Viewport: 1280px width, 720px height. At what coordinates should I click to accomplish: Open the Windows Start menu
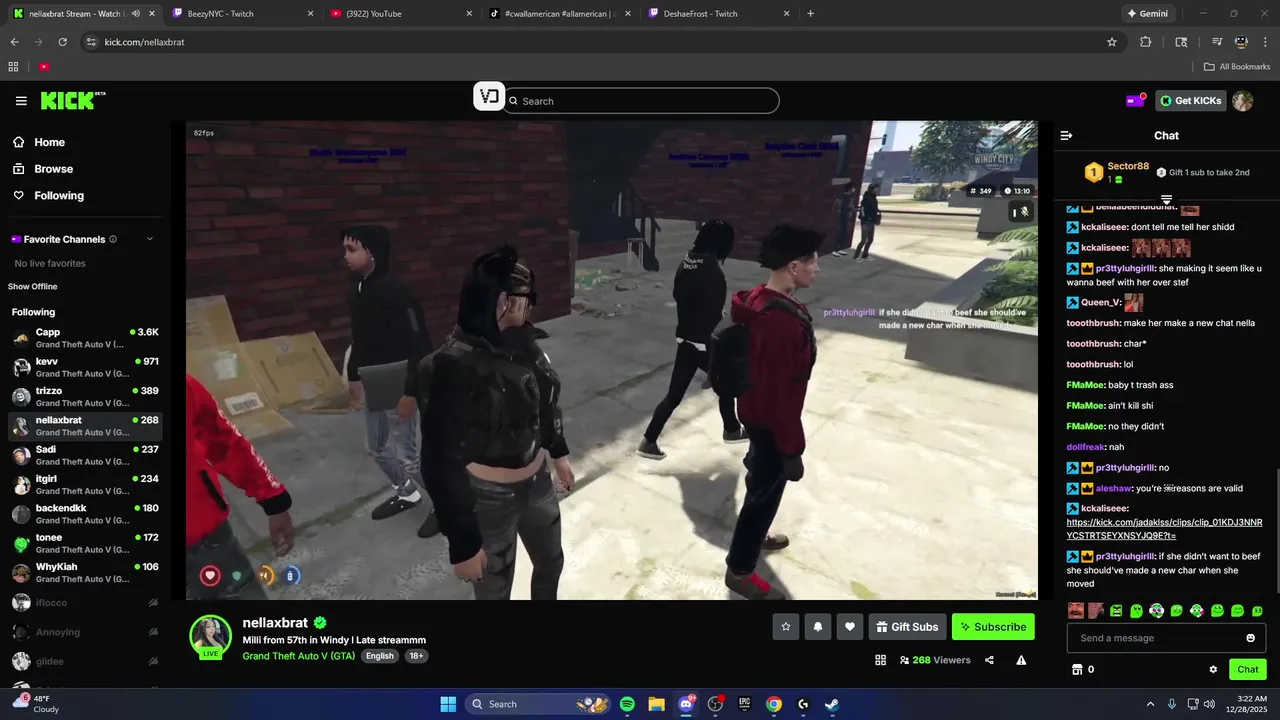(448, 704)
